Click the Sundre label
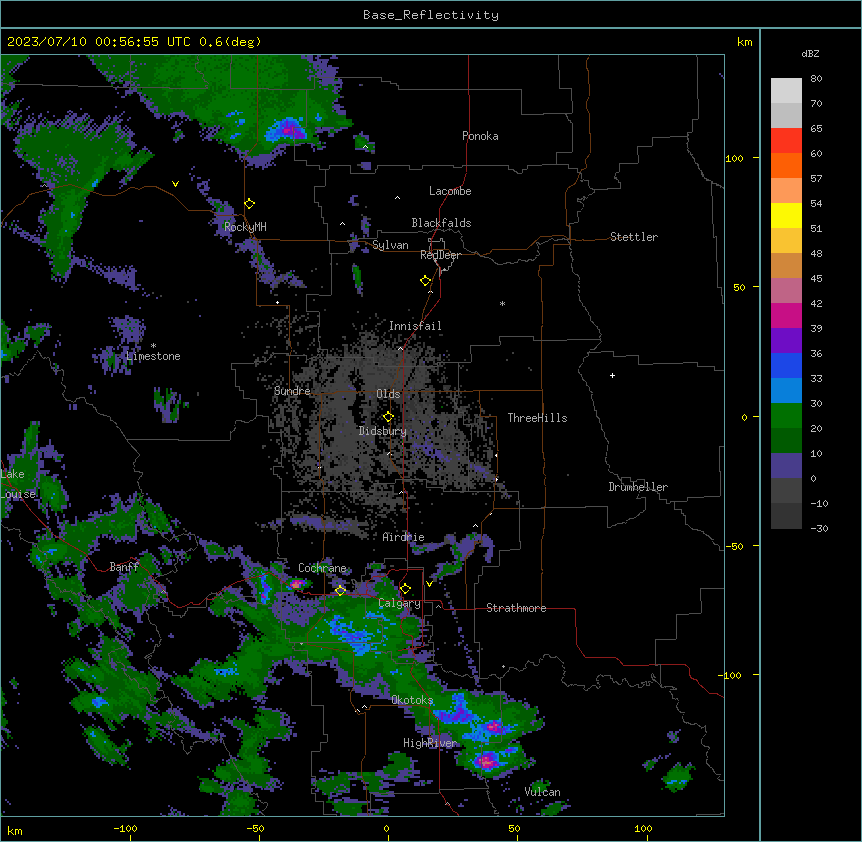 tap(292, 391)
